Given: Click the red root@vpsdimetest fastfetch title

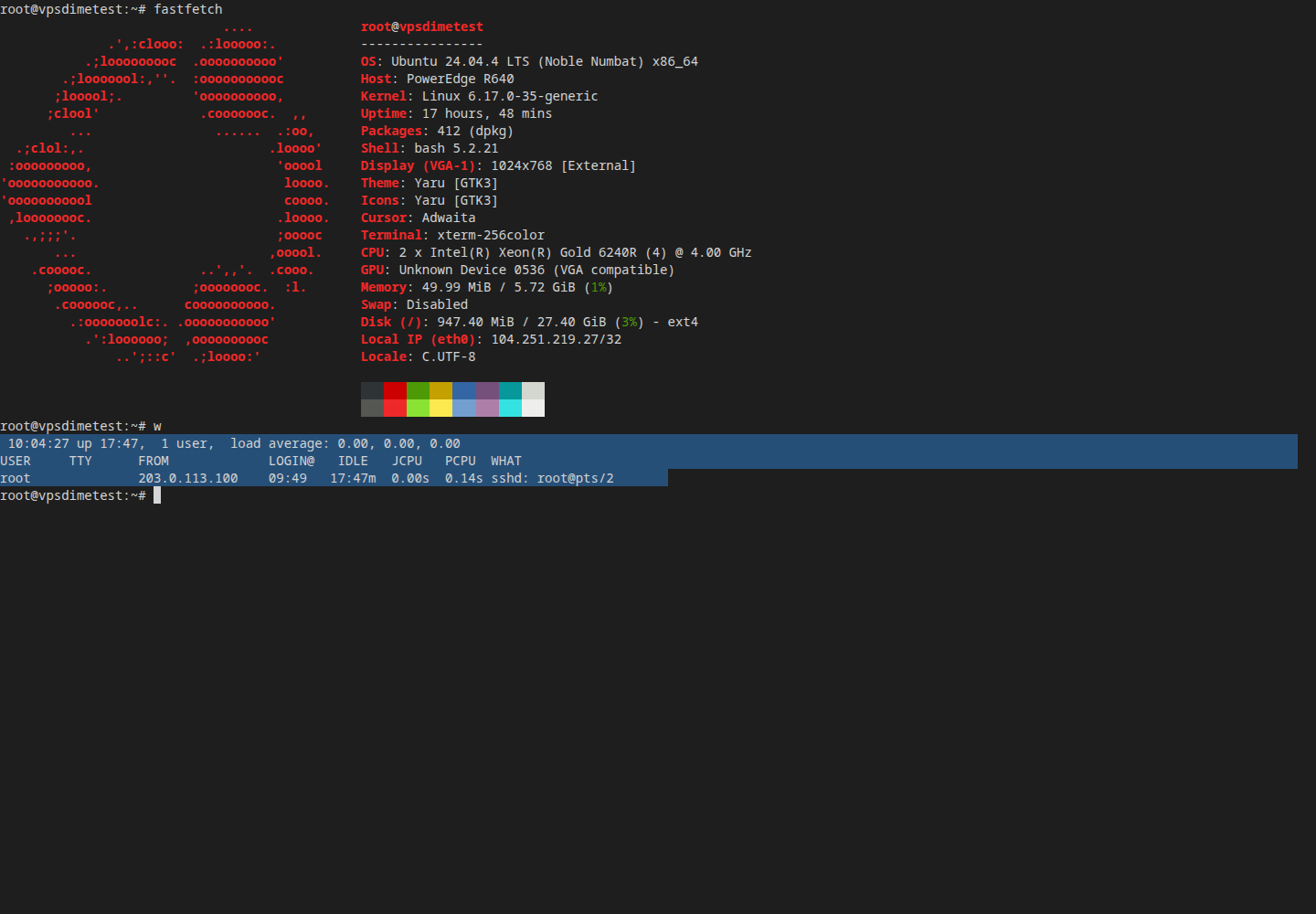Looking at the screenshot, I should pyautogui.click(x=422, y=27).
